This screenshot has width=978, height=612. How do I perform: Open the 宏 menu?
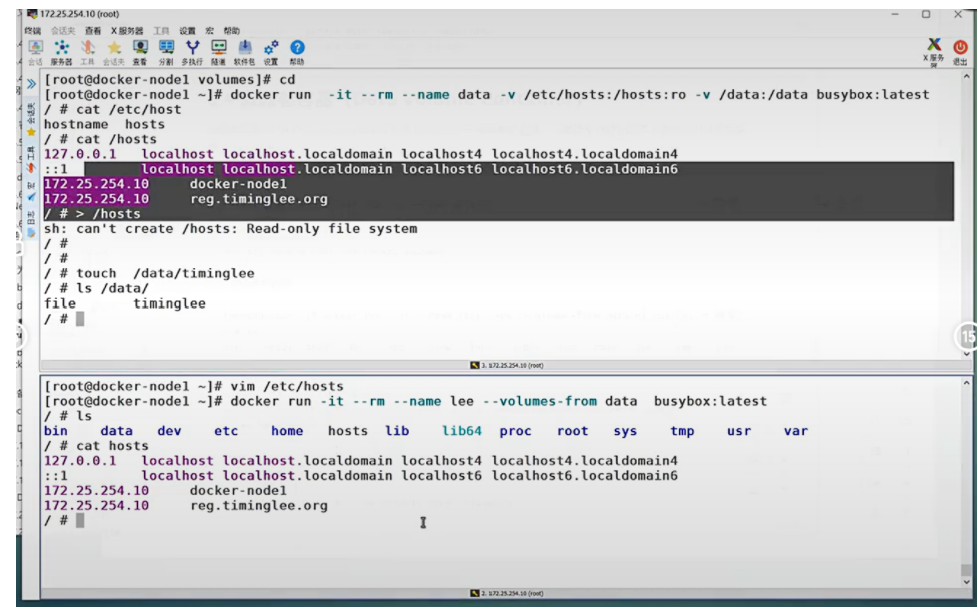(x=210, y=31)
